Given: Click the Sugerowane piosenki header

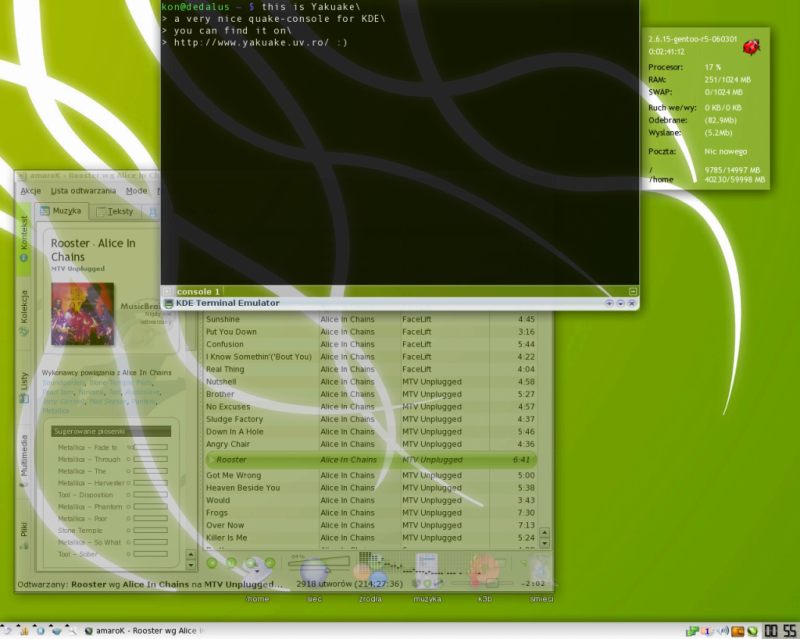Looking at the screenshot, I should pos(111,432).
